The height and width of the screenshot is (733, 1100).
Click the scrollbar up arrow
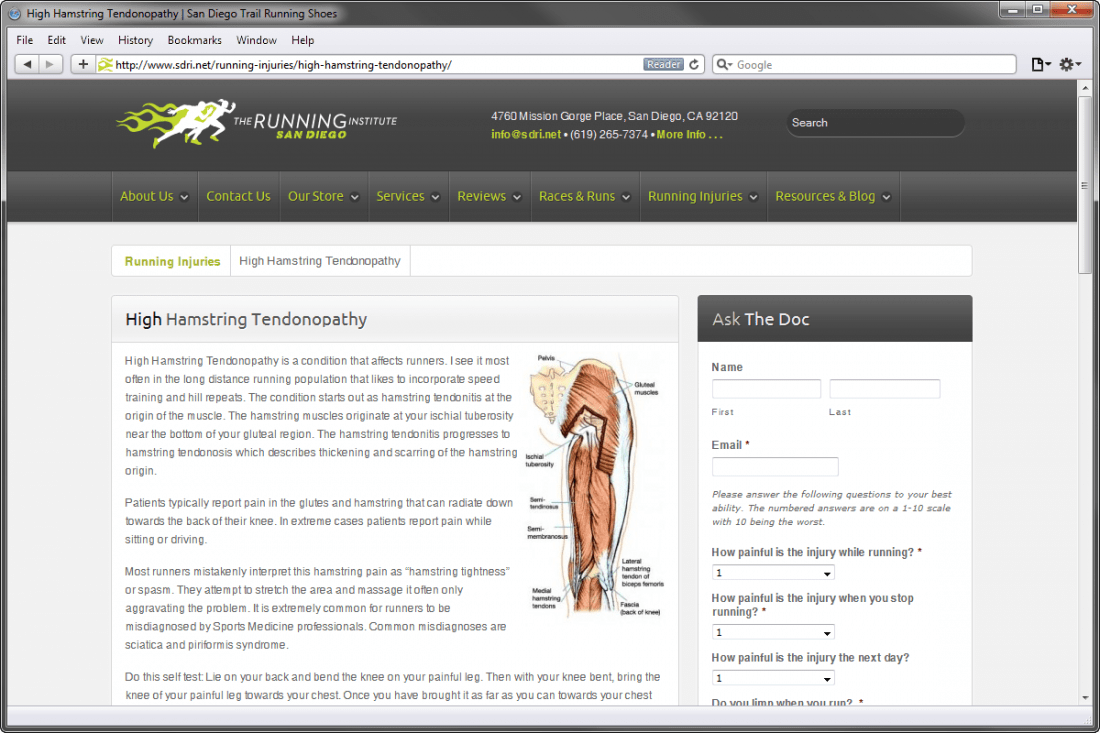pyautogui.click(x=1085, y=88)
